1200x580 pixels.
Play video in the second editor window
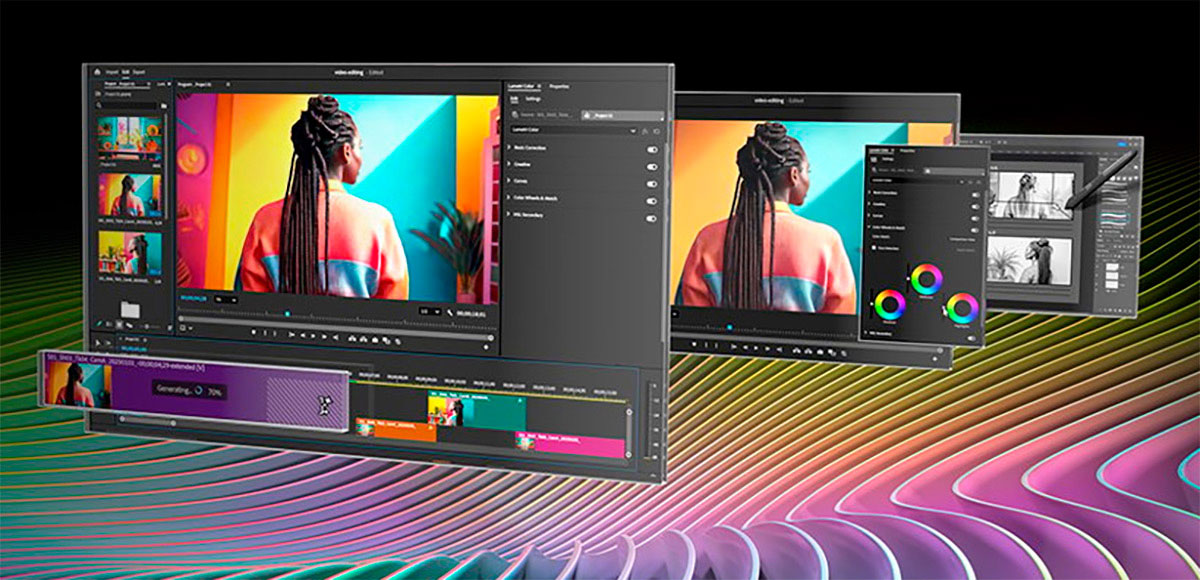tap(756, 348)
